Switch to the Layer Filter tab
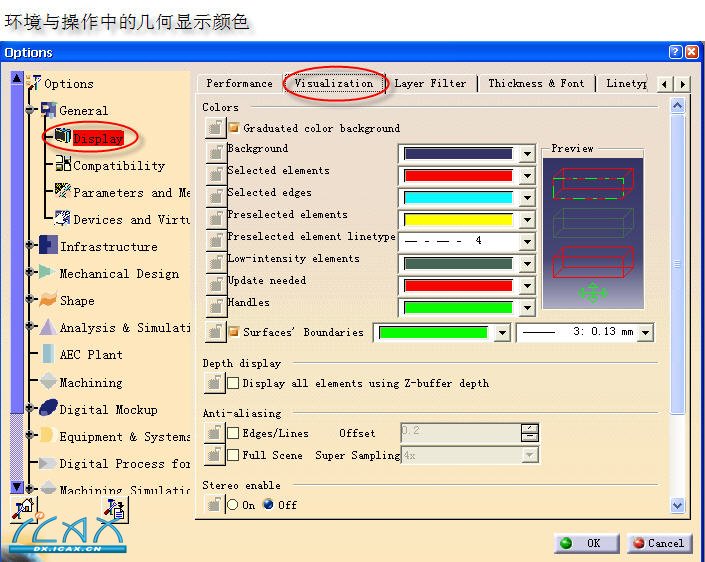705x562 pixels. click(430, 84)
